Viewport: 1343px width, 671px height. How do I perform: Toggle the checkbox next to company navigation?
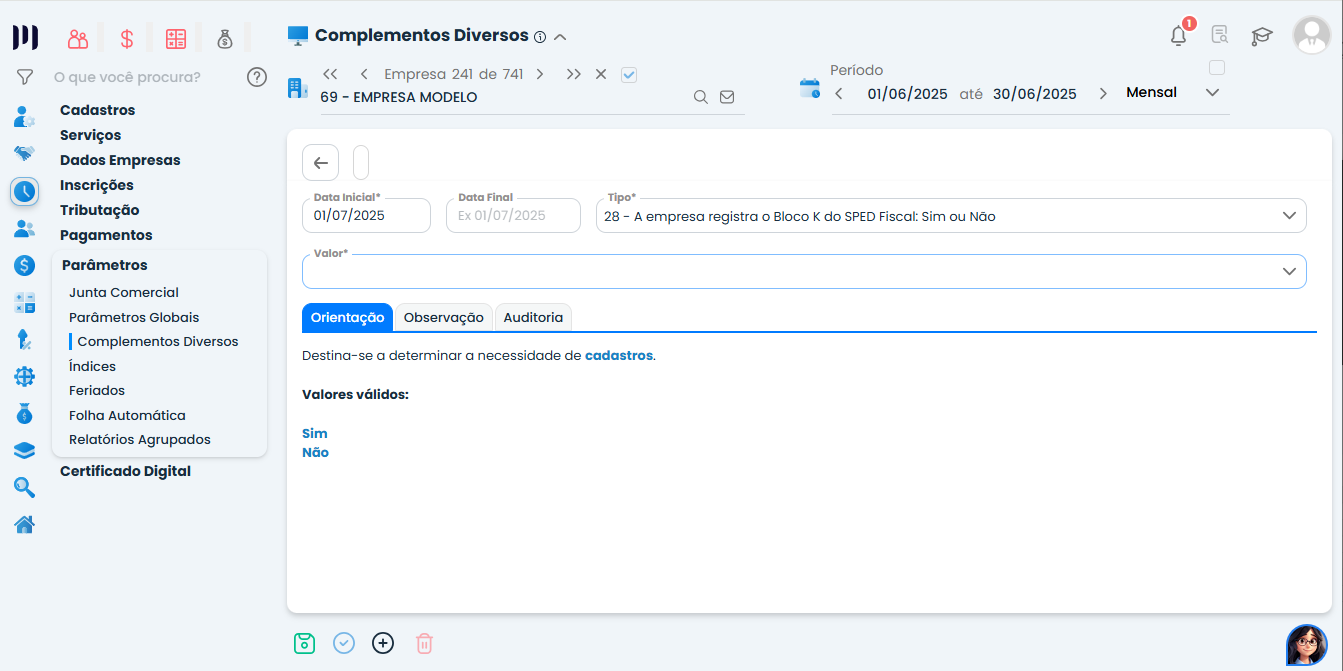pos(629,74)
